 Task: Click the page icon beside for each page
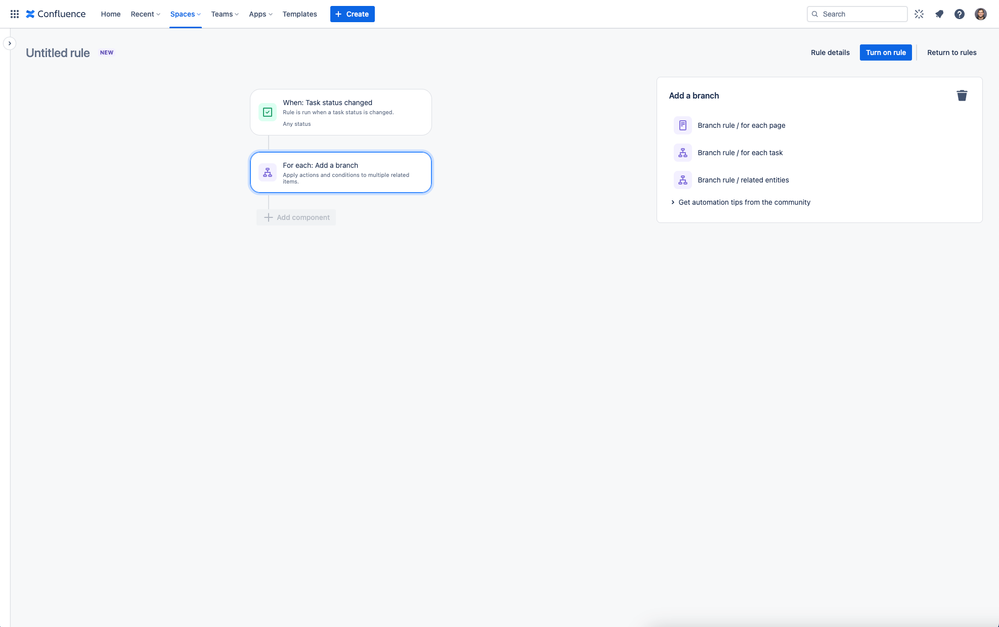pos(682,126)
